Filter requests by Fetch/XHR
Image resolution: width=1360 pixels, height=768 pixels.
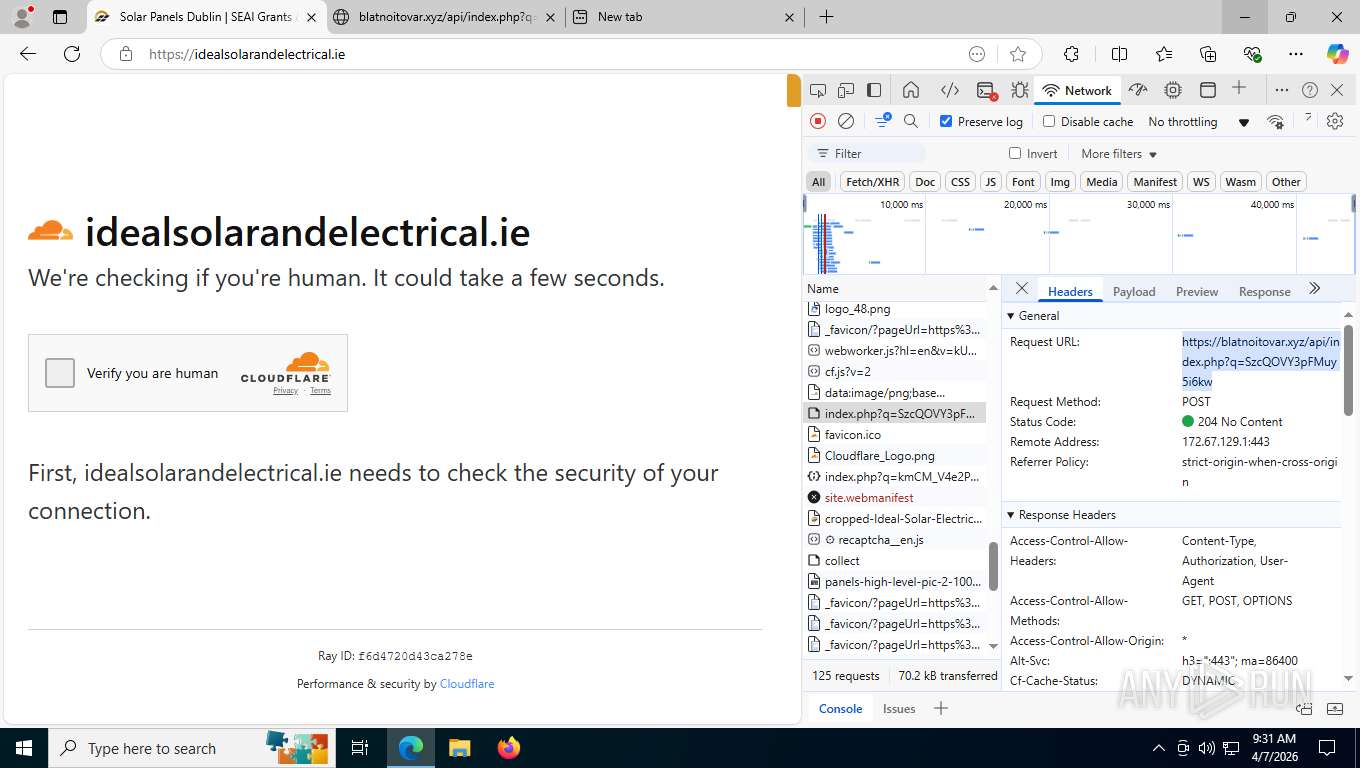pyautogui.click(x=872, y=182)
